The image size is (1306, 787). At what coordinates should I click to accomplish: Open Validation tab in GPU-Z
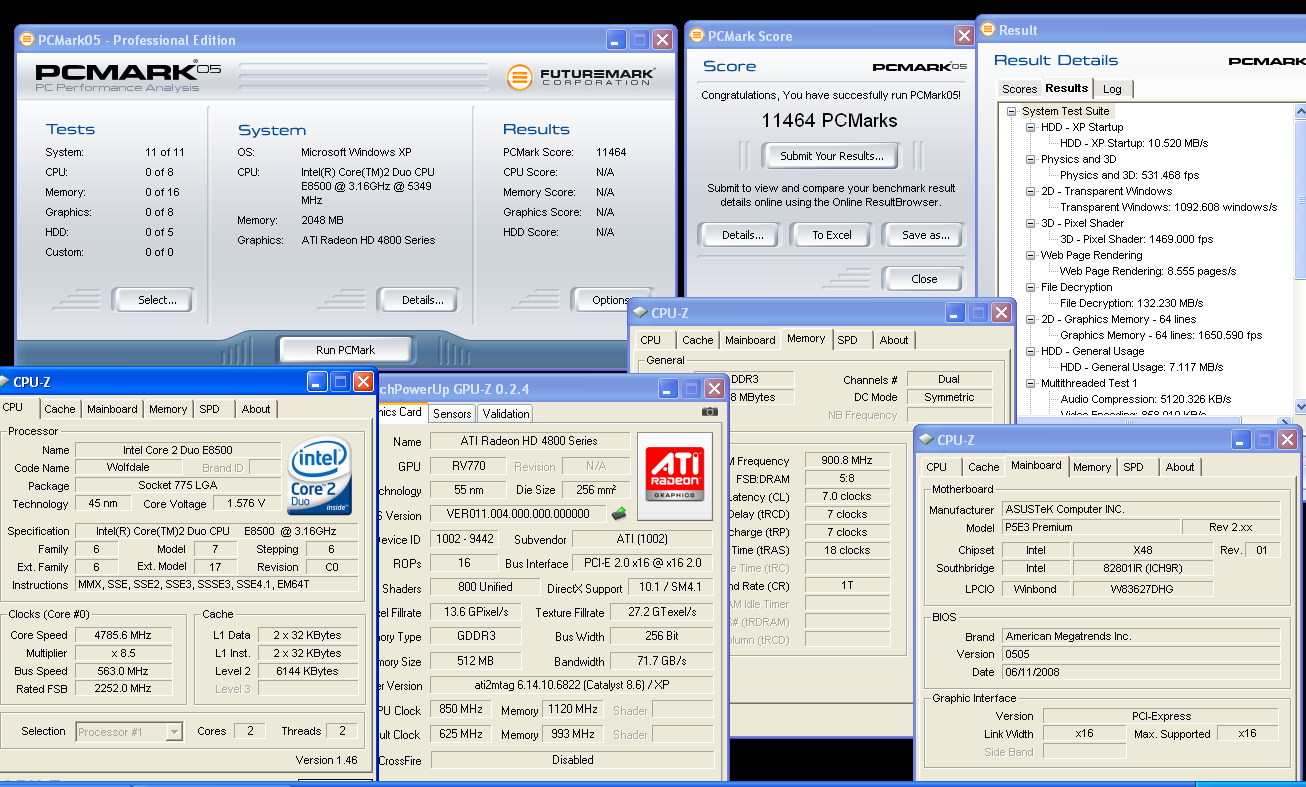point(506,413)
